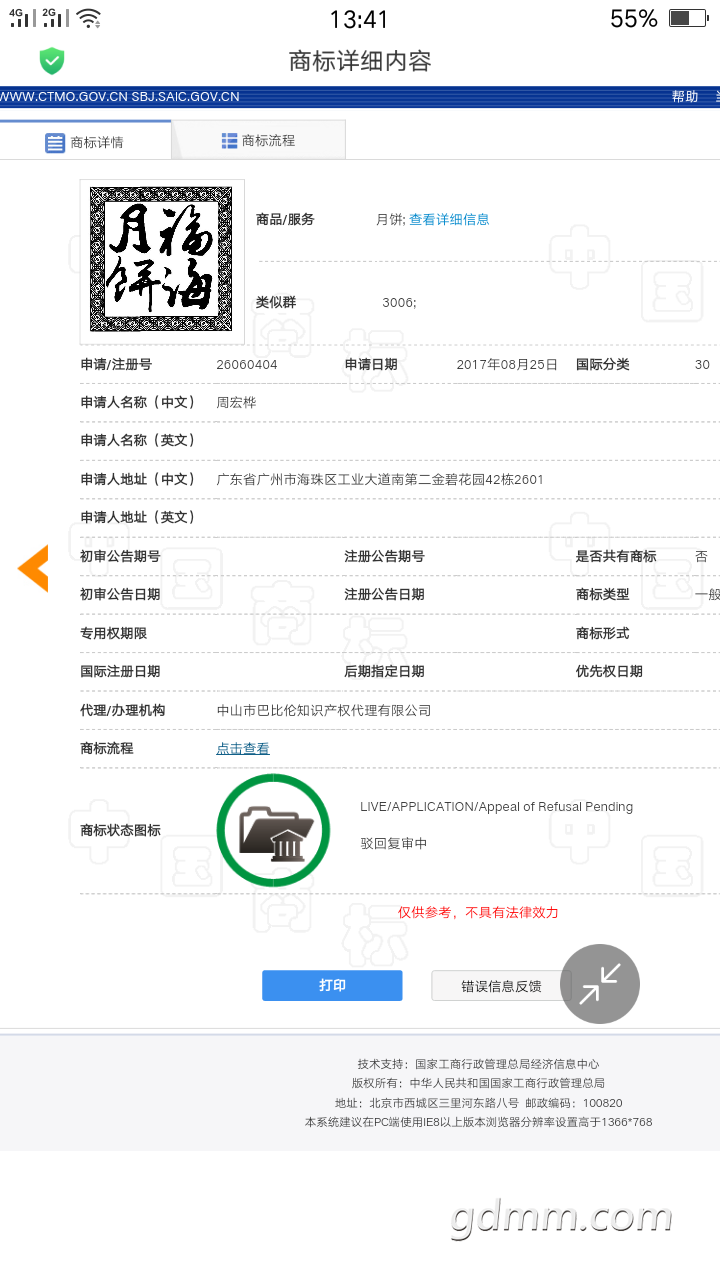
Task: Click the blue 打印 button
Action: [332, 985]
